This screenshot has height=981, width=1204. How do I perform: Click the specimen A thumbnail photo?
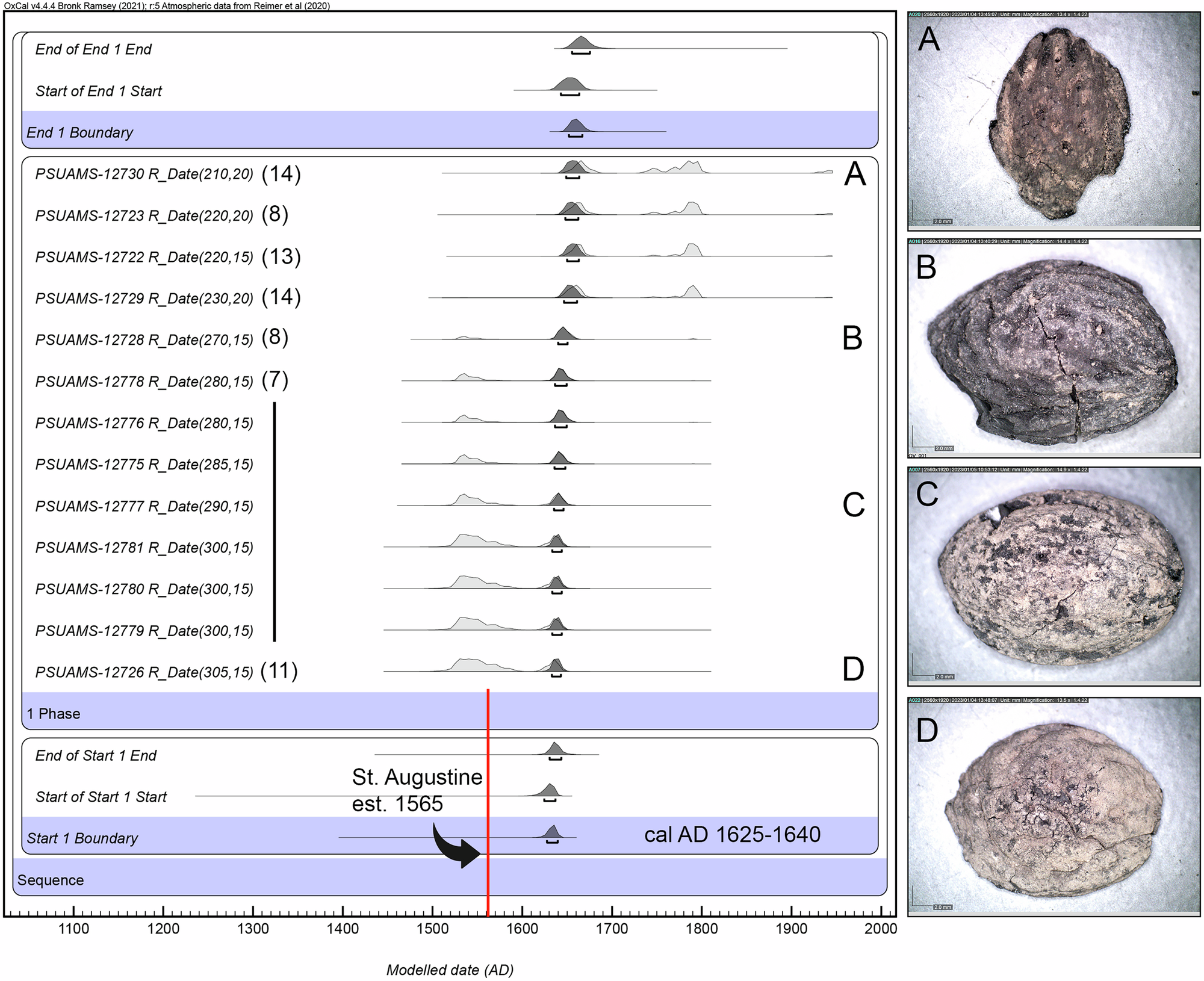1053,120
